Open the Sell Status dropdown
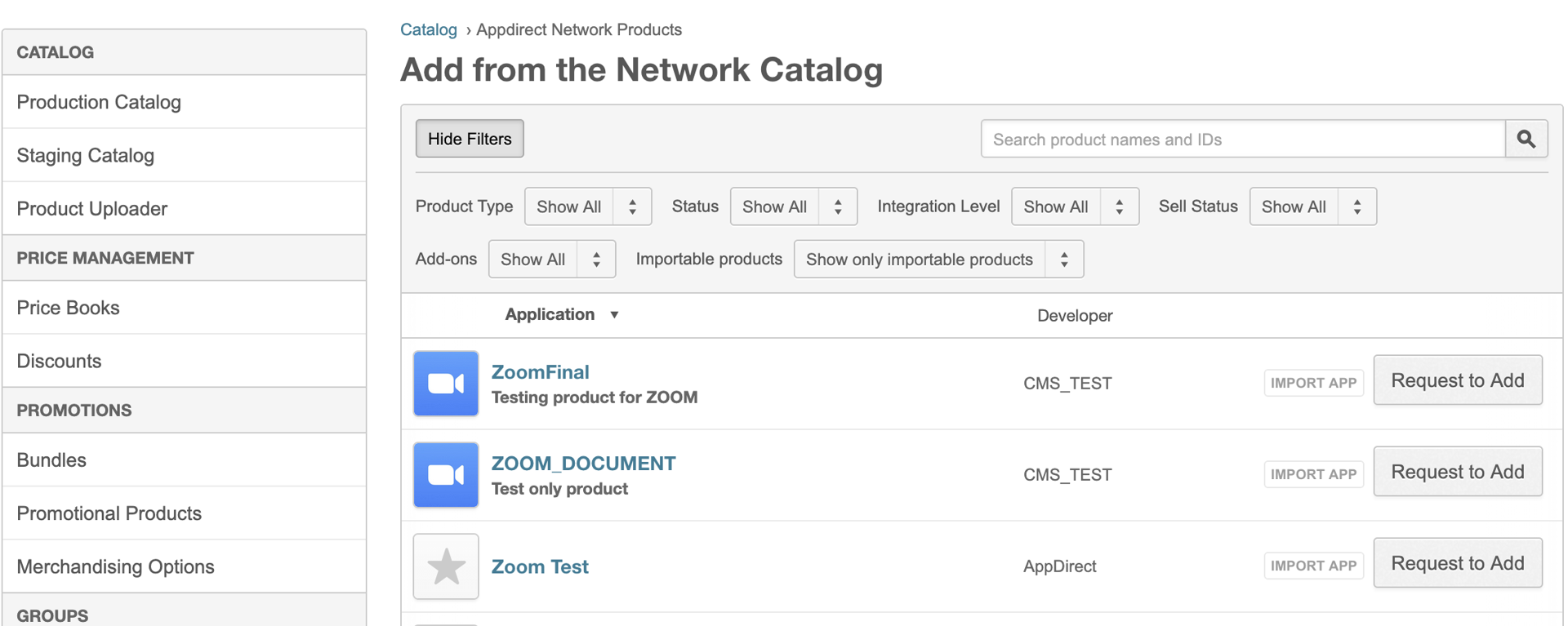Viewport: 1568px width, 626px height. click(x=1312, y=206)
